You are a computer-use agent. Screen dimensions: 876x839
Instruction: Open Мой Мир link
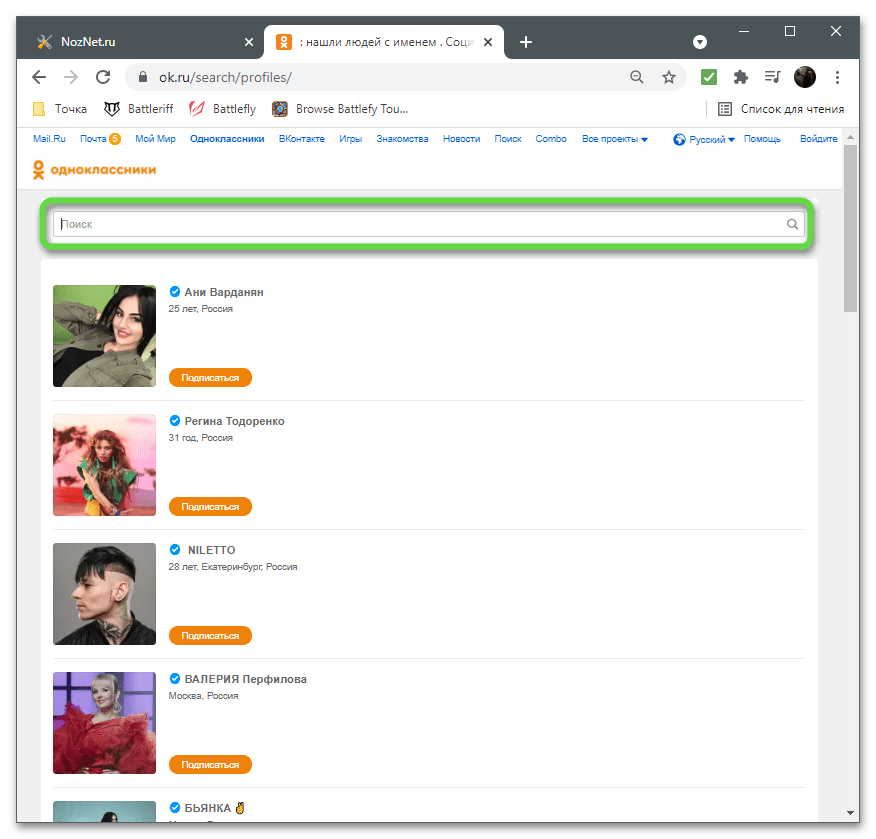[x=155, y=139]
